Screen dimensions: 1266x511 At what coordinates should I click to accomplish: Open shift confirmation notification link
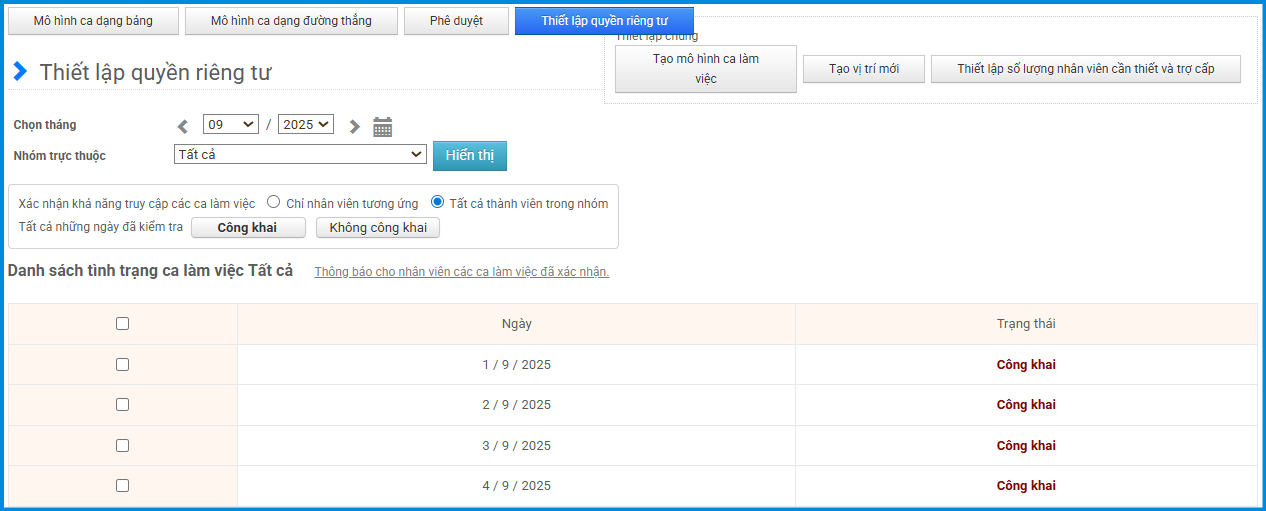(461, 272)
